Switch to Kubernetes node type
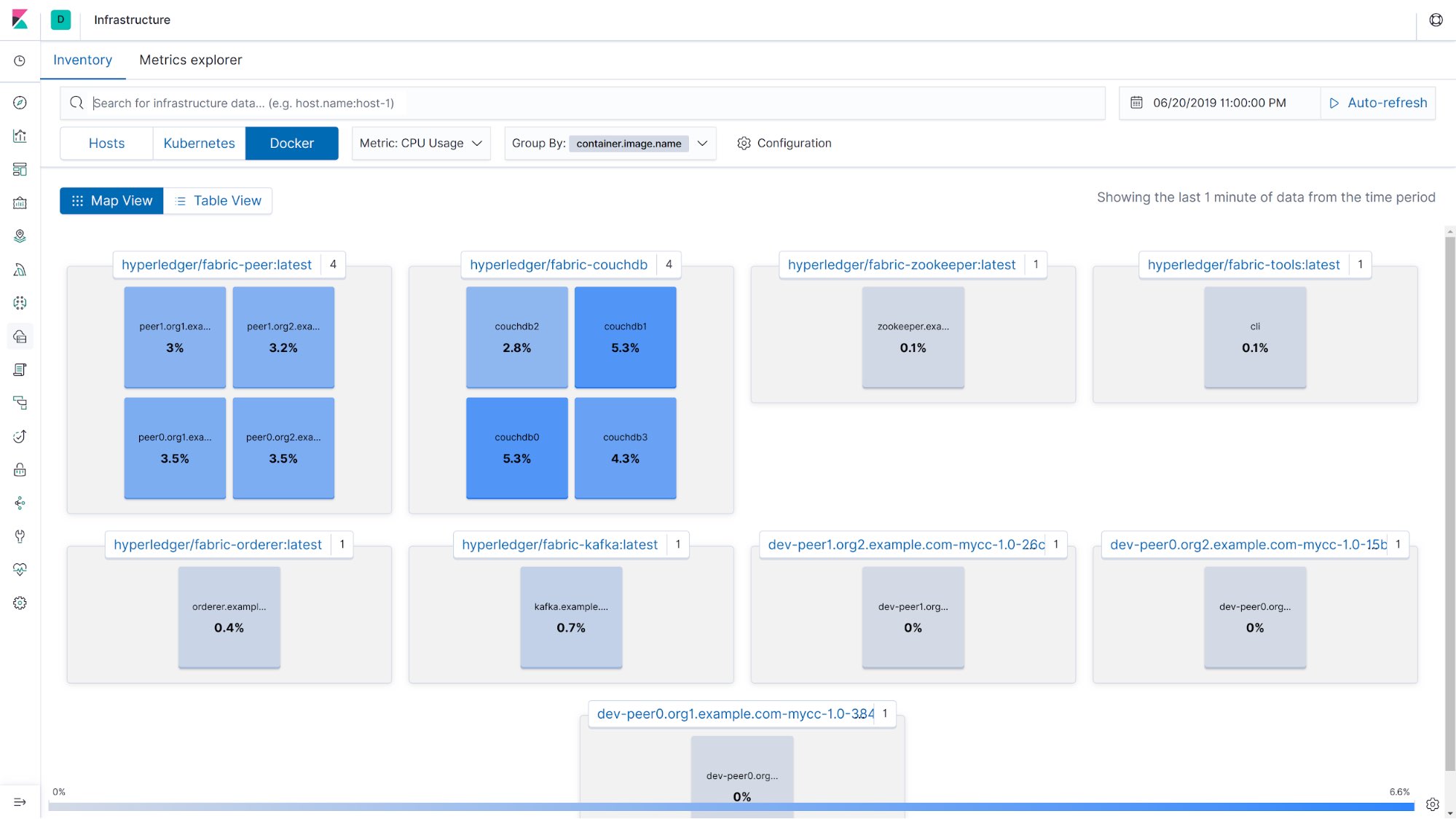 pos(199,144)
